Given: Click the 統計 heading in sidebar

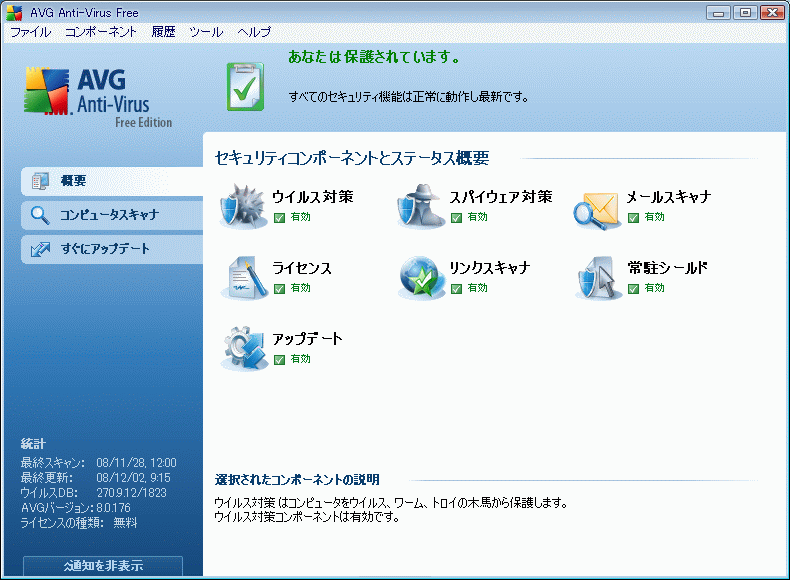Looking at the screenshot, I should [x=33, y=444].
